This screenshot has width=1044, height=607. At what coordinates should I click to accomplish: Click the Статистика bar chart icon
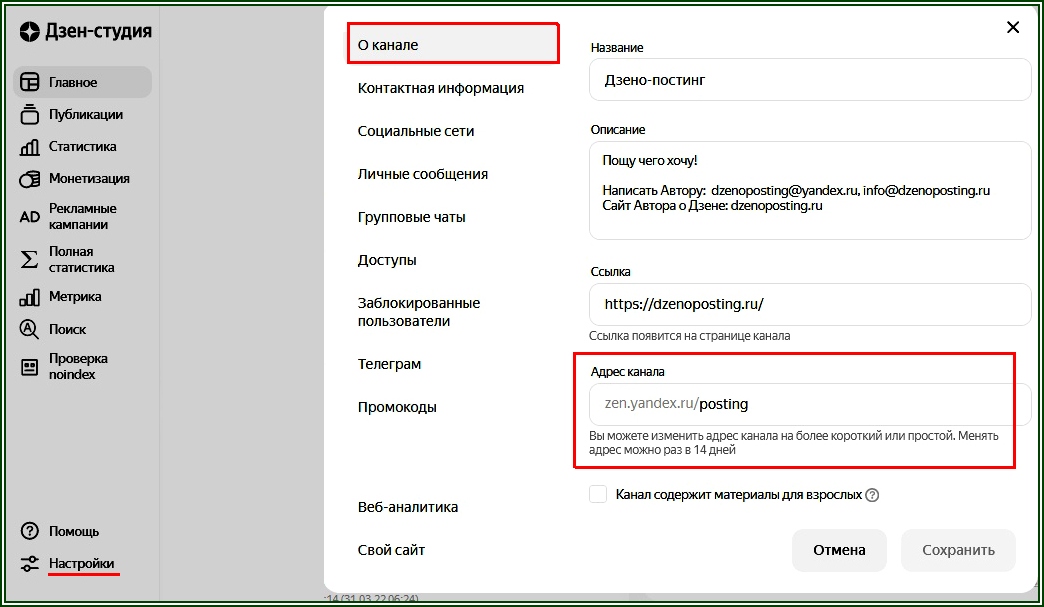29,146
